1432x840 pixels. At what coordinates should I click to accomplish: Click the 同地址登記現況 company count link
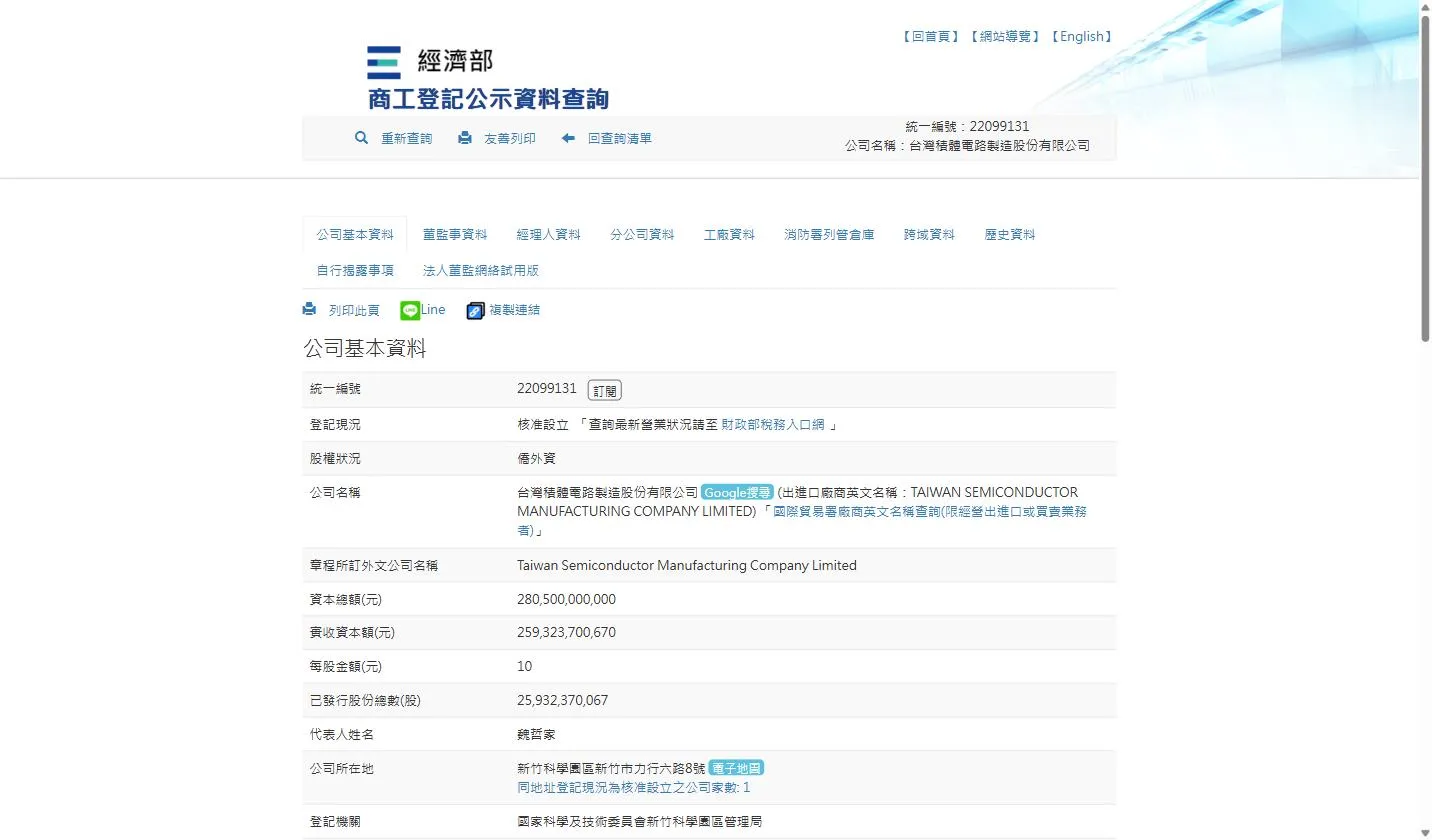tap(633, 787)
